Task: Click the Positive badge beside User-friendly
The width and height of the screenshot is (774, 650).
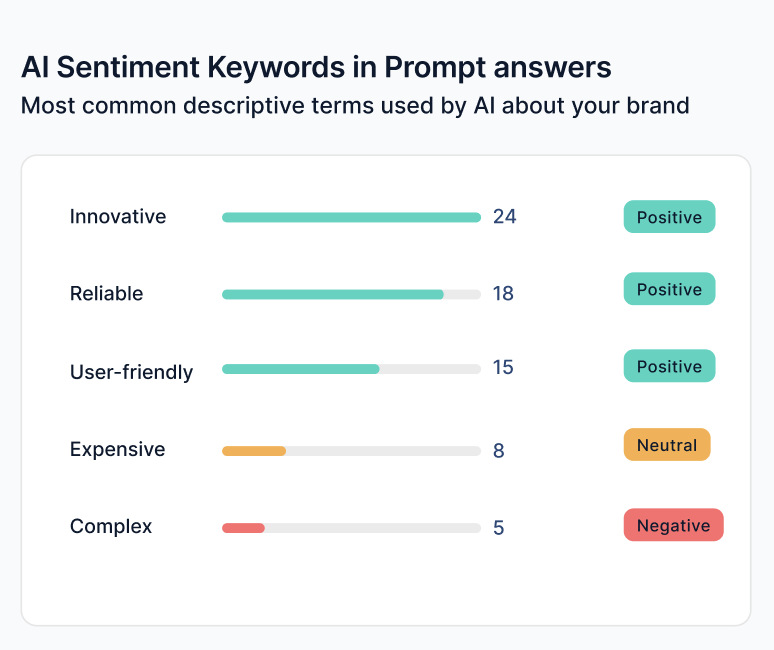Action: [669, 366]
